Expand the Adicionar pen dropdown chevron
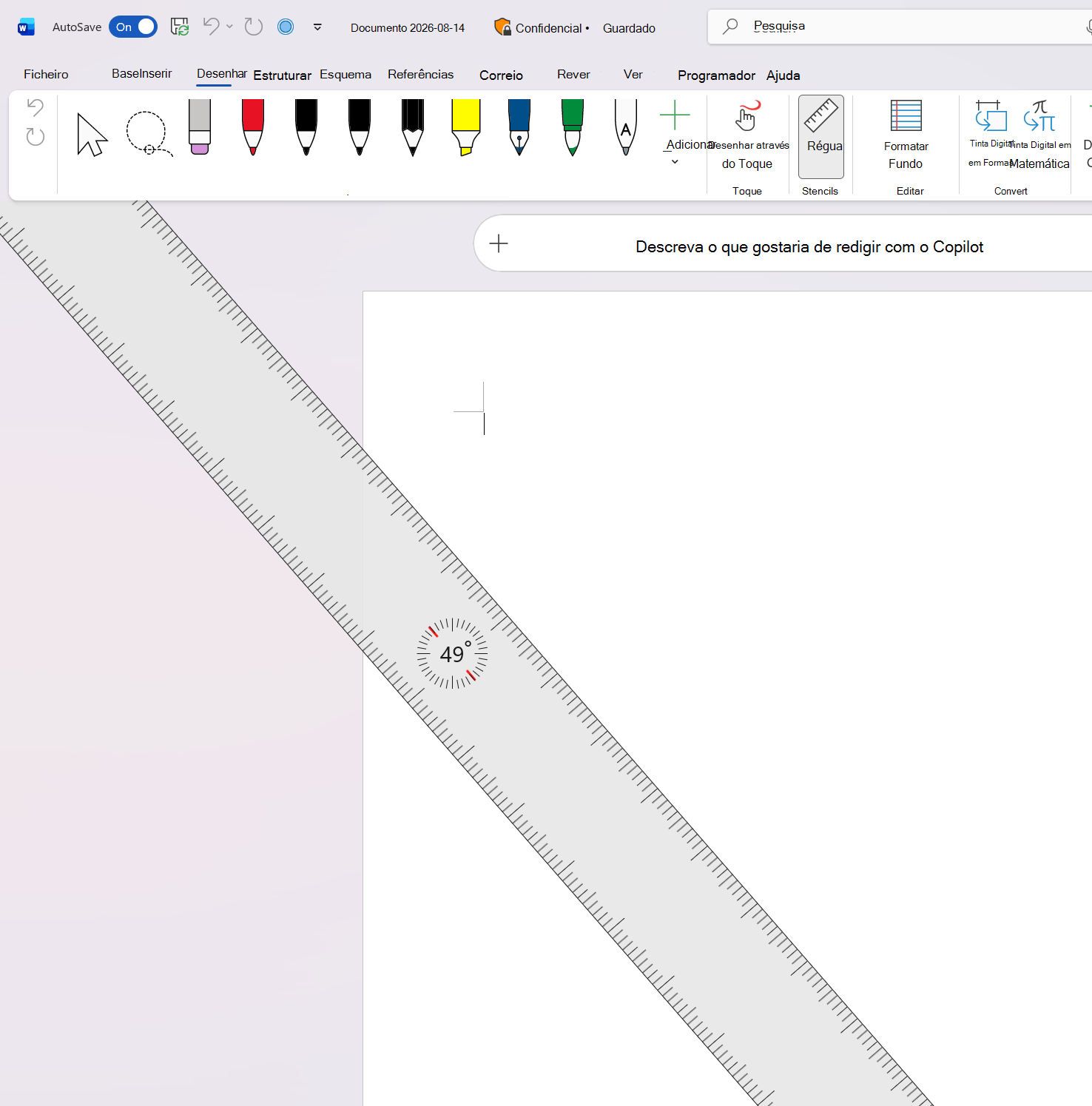 click(x=675, y=162)
